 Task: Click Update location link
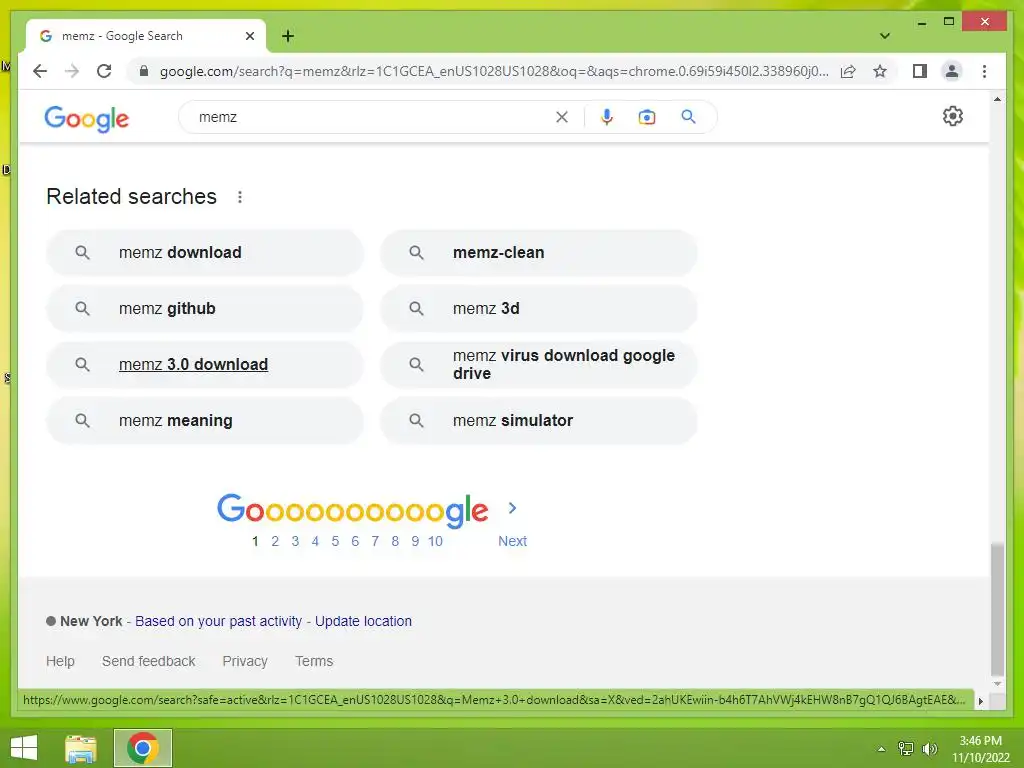pos(363,621)
